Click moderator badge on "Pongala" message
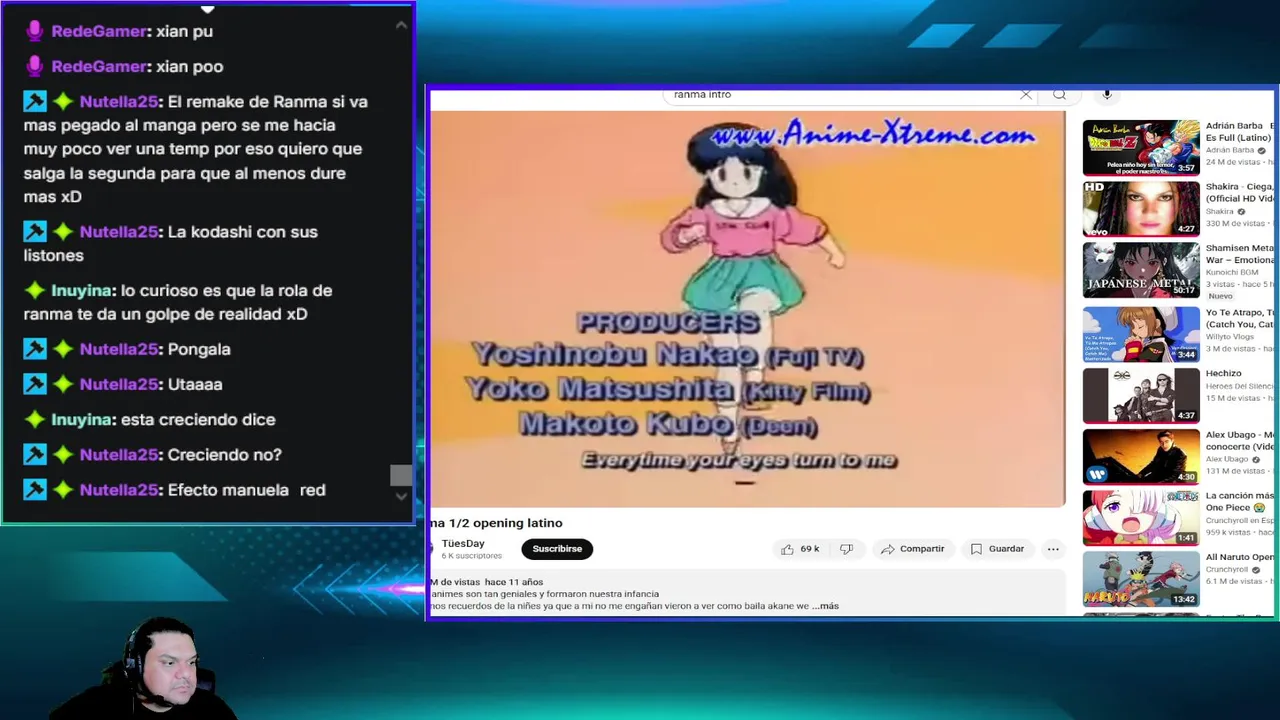1280x720 pixels. [35, 349]
